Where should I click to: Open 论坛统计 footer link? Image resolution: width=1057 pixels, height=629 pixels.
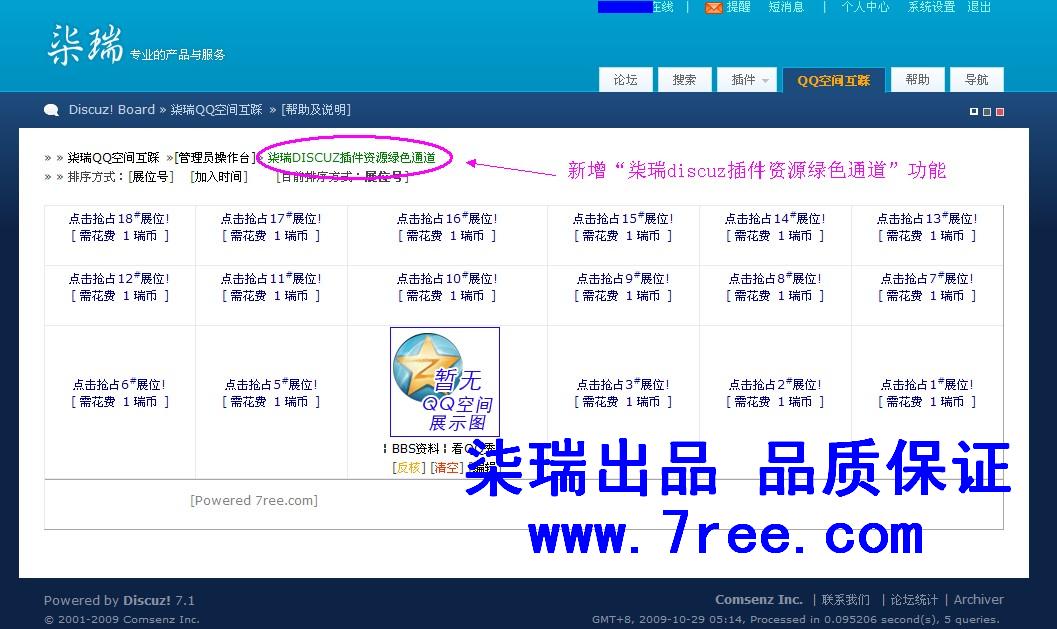pos(914,599)
